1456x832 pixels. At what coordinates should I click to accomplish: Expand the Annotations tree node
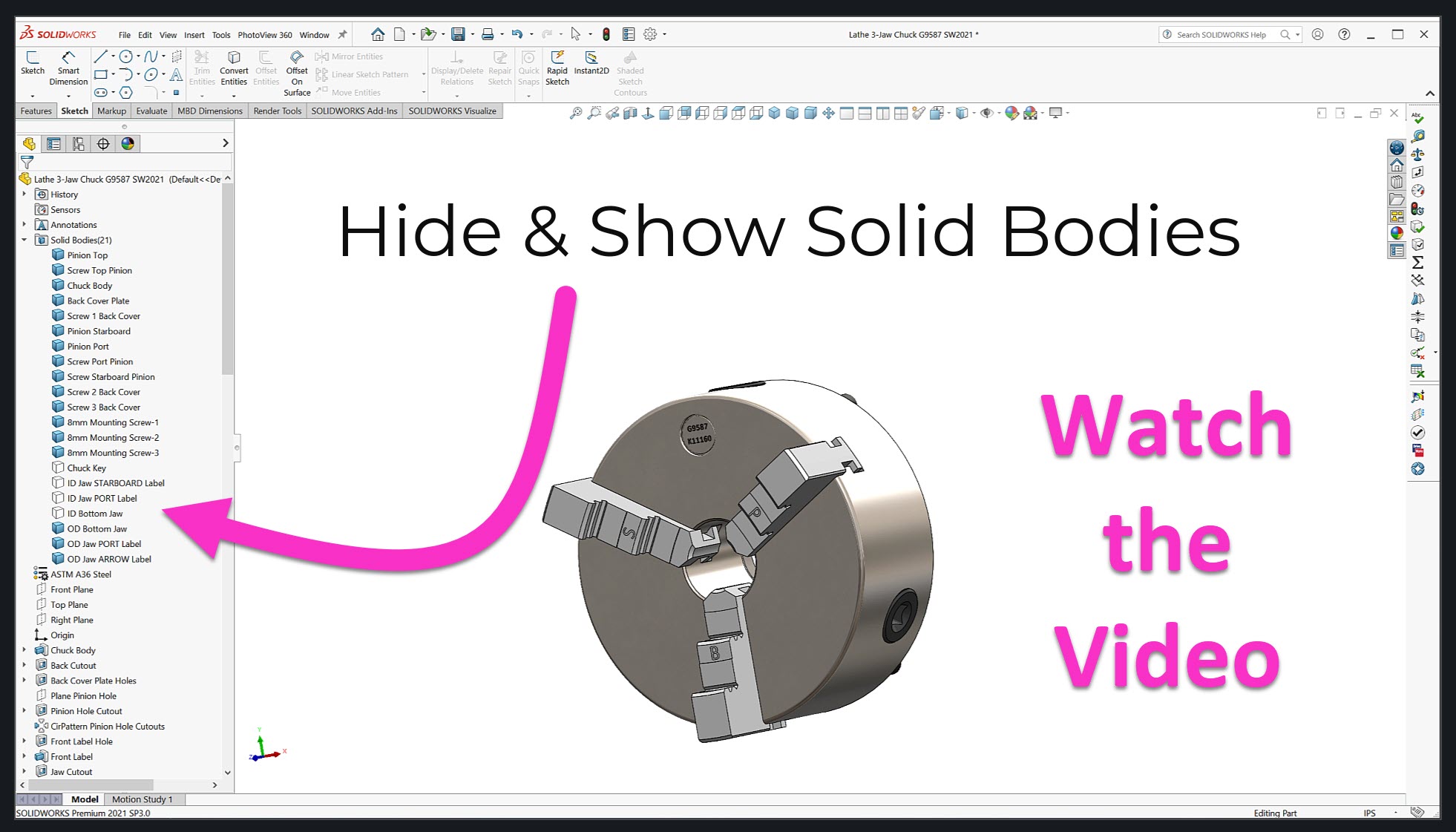(24, 224)
